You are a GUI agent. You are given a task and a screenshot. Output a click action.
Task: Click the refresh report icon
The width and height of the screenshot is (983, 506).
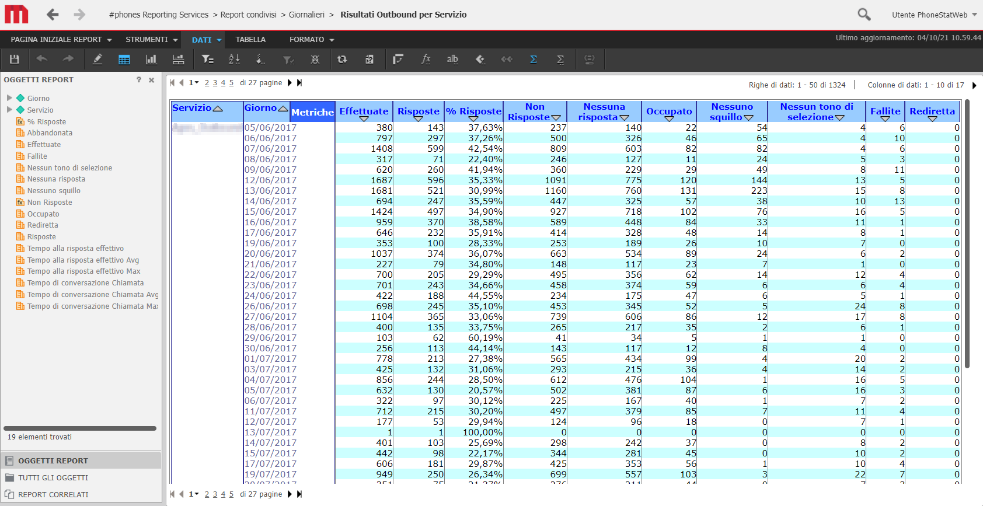point(342,60)
